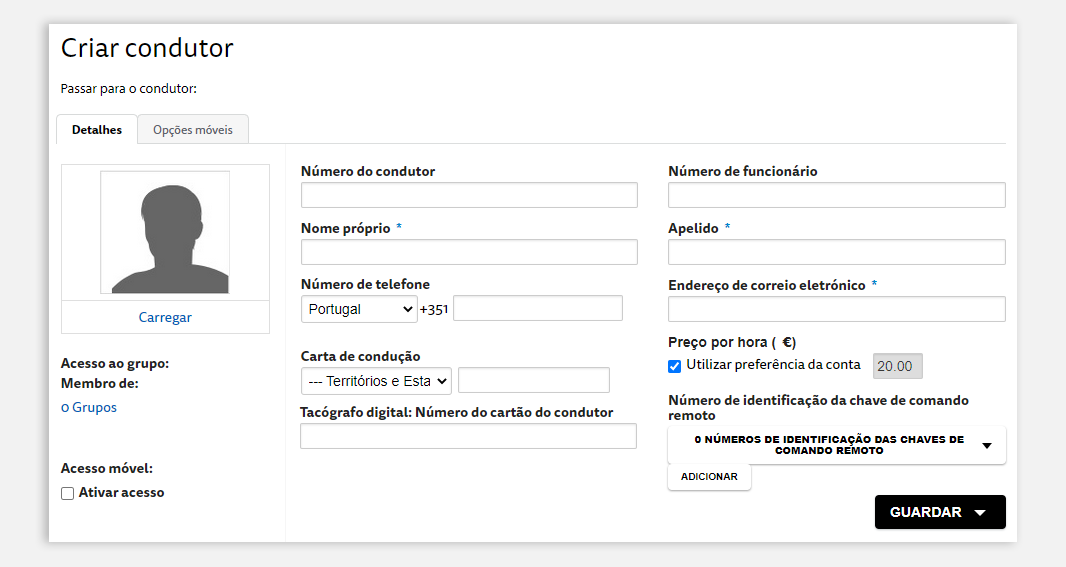The image size is (1066, 567).
Task: Click the Endereço de correio eletrónico field
Action: click(837, 309)
